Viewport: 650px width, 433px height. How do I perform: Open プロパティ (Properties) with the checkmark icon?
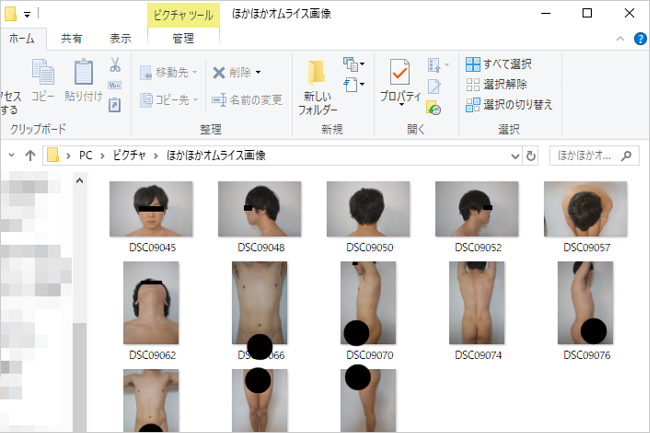(400, 82)
